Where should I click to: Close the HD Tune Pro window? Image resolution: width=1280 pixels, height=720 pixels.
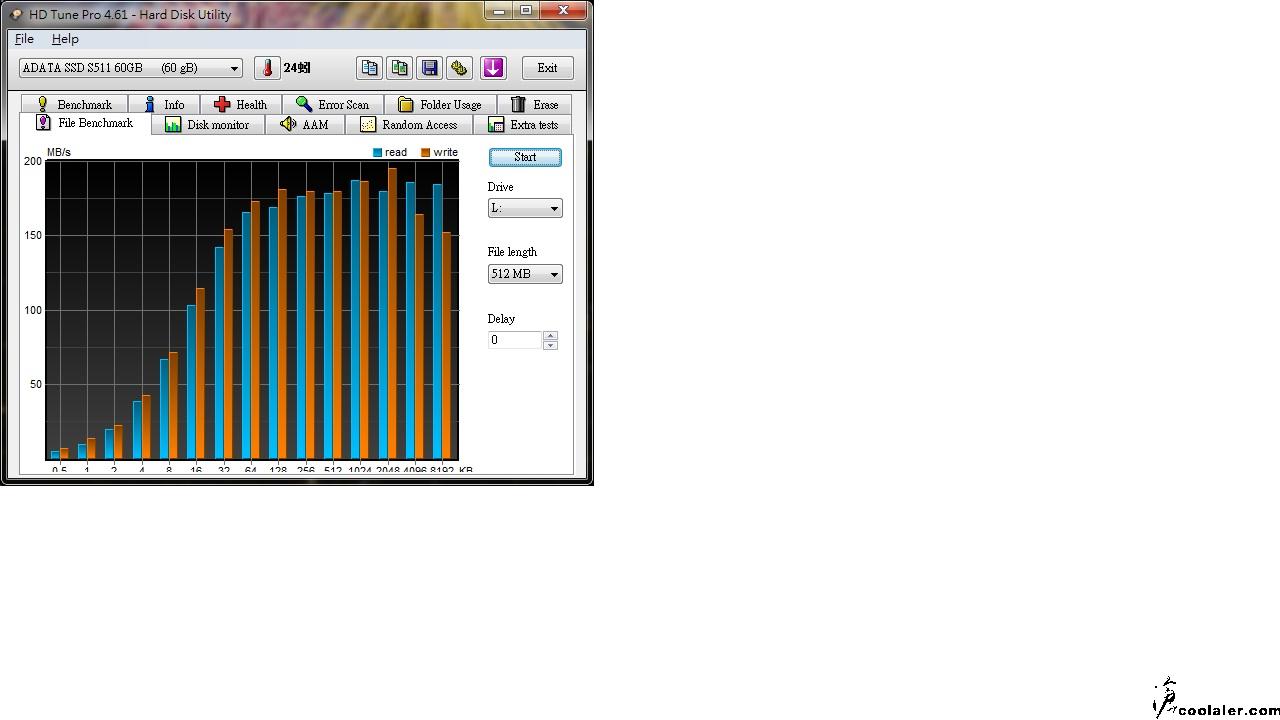pyautogui.click(x=564, y=10)
